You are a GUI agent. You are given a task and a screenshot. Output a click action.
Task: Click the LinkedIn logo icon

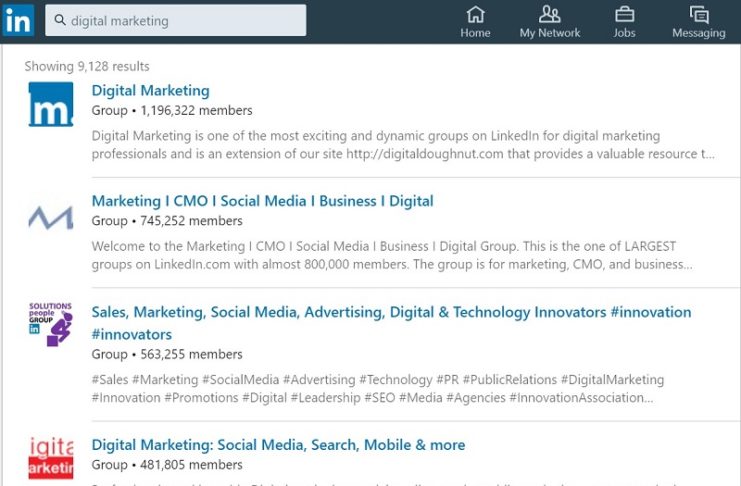pyautogui.click(x=18, y=20)
